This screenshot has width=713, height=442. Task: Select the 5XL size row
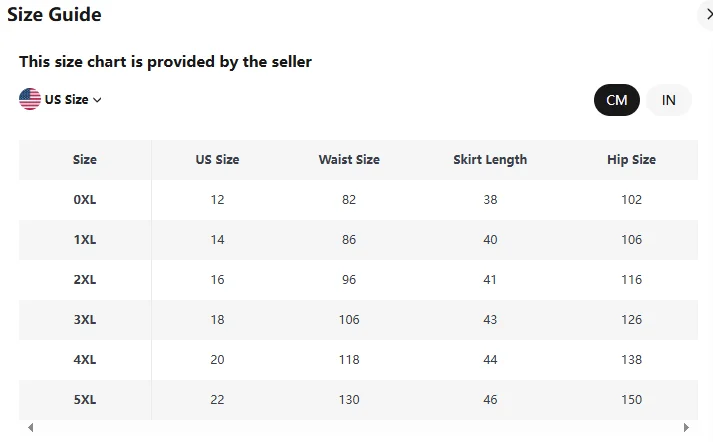pyautogui.click(x=85, y=400)
